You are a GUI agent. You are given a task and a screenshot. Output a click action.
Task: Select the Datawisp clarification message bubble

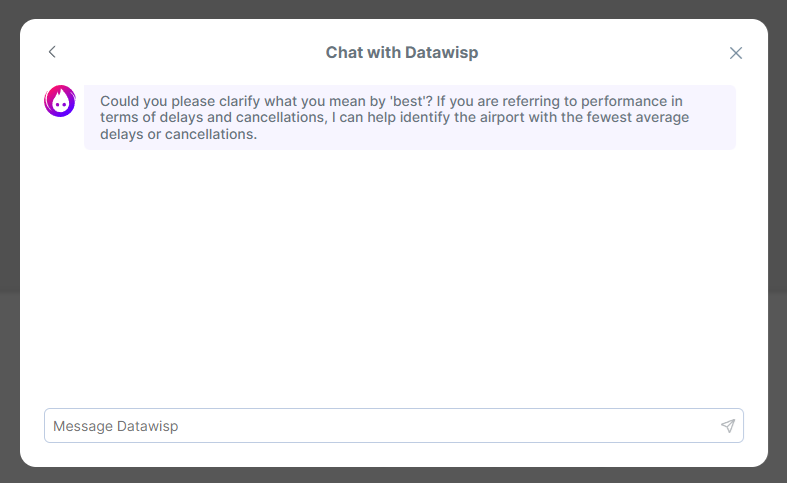(410, 118)
